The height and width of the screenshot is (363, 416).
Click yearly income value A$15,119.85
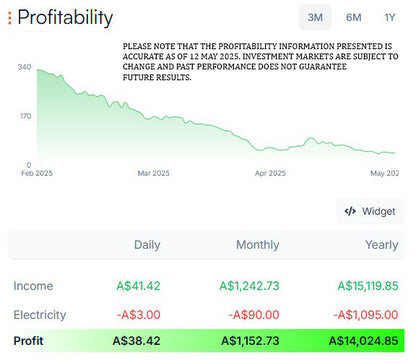(x=368, y=286)
